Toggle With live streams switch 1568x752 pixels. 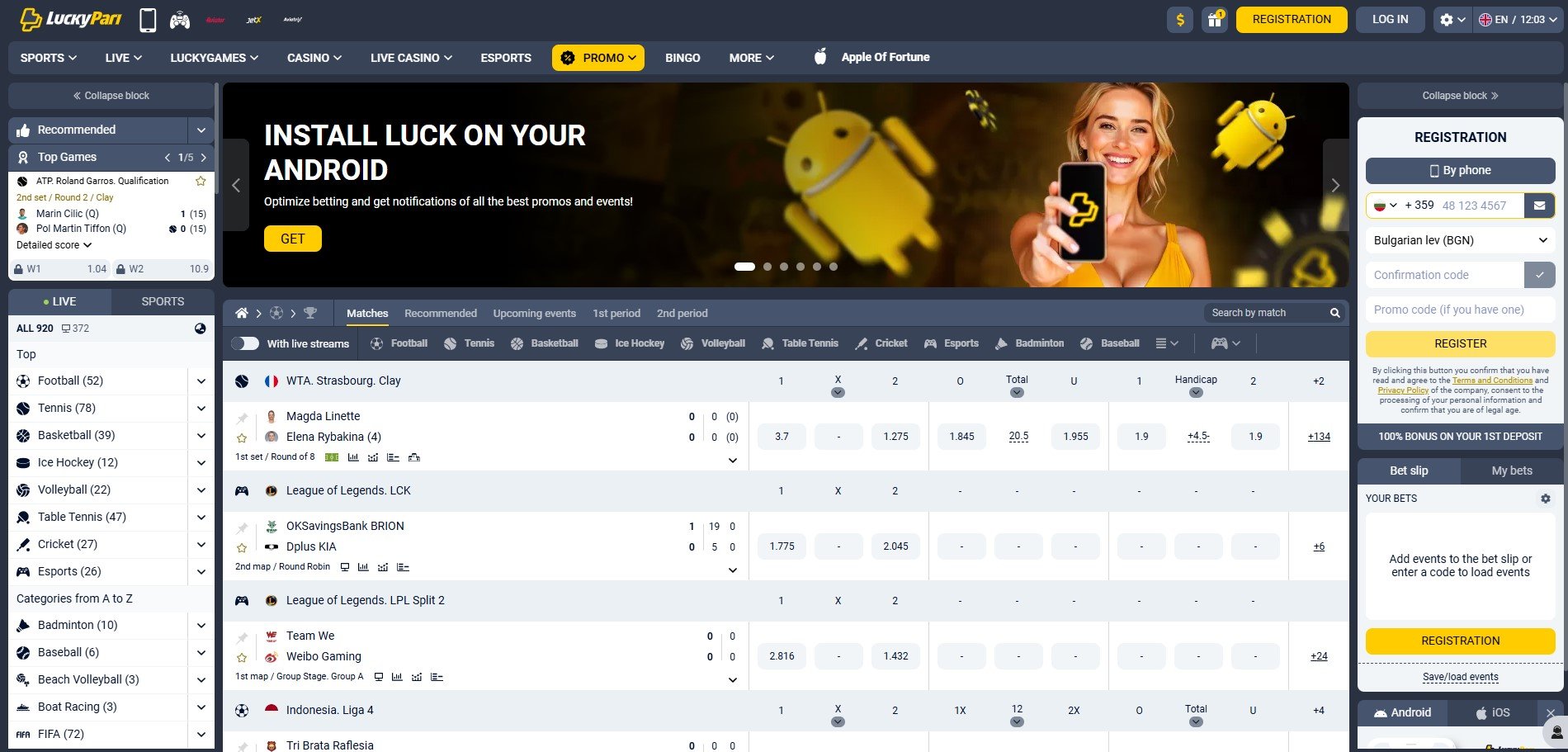click(x=245, y=343)
